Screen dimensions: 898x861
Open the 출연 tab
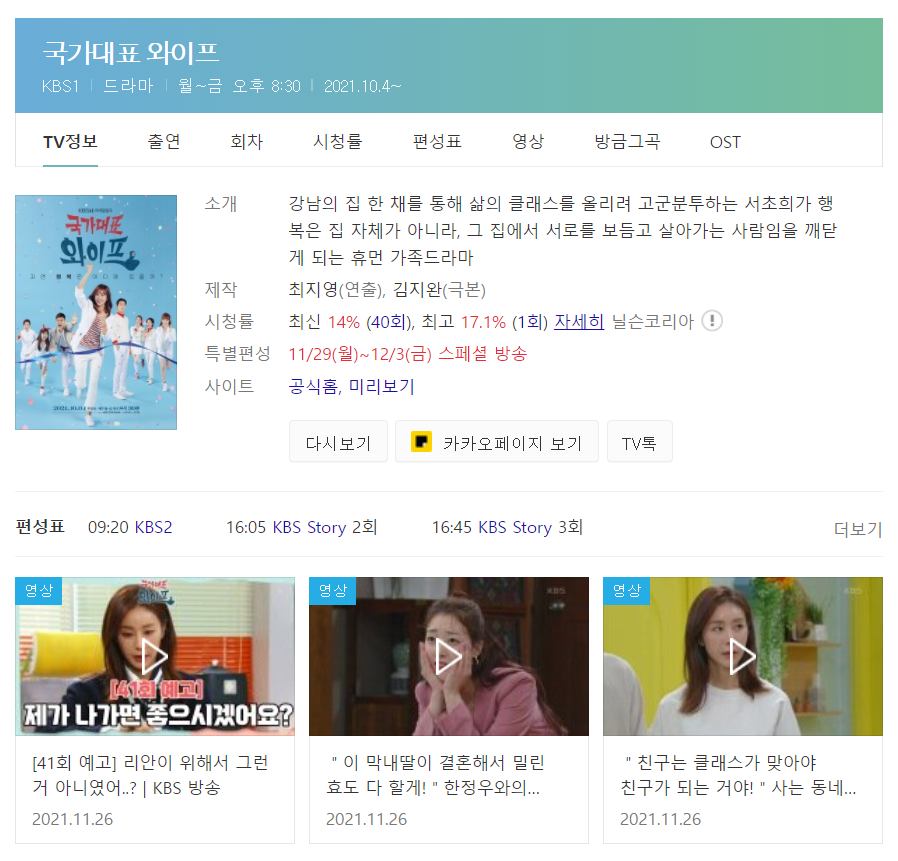tap(164, 141)
